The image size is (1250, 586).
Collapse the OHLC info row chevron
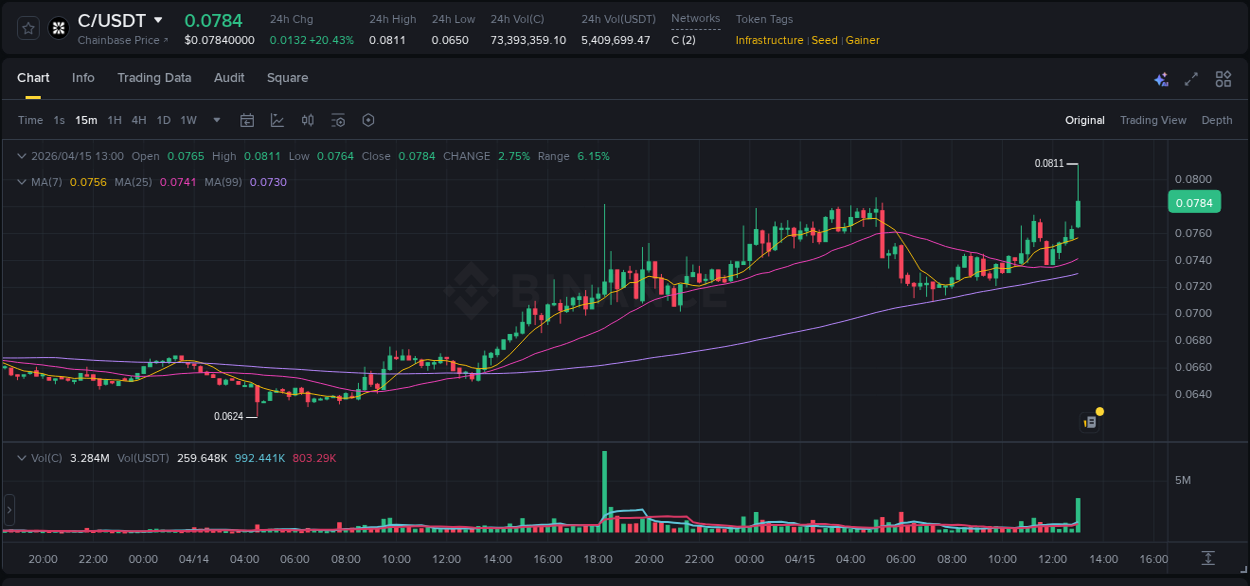(22, 156)
